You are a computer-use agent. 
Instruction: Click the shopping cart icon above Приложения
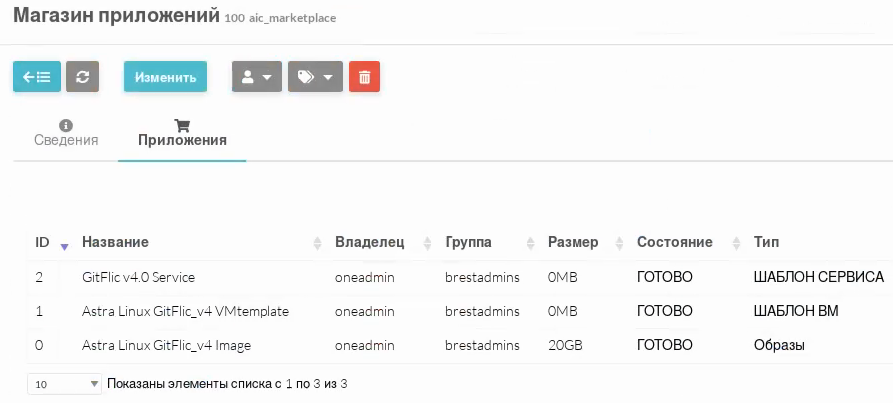tap(182, 125)
